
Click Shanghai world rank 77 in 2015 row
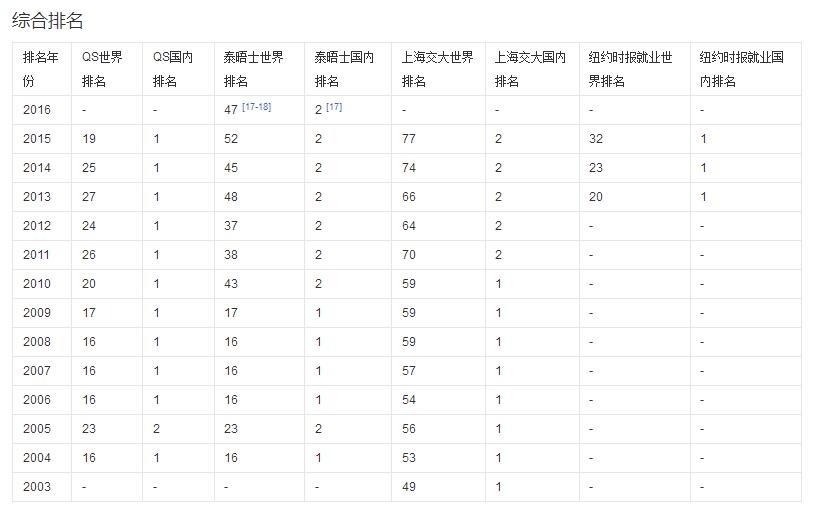(409, 139)
